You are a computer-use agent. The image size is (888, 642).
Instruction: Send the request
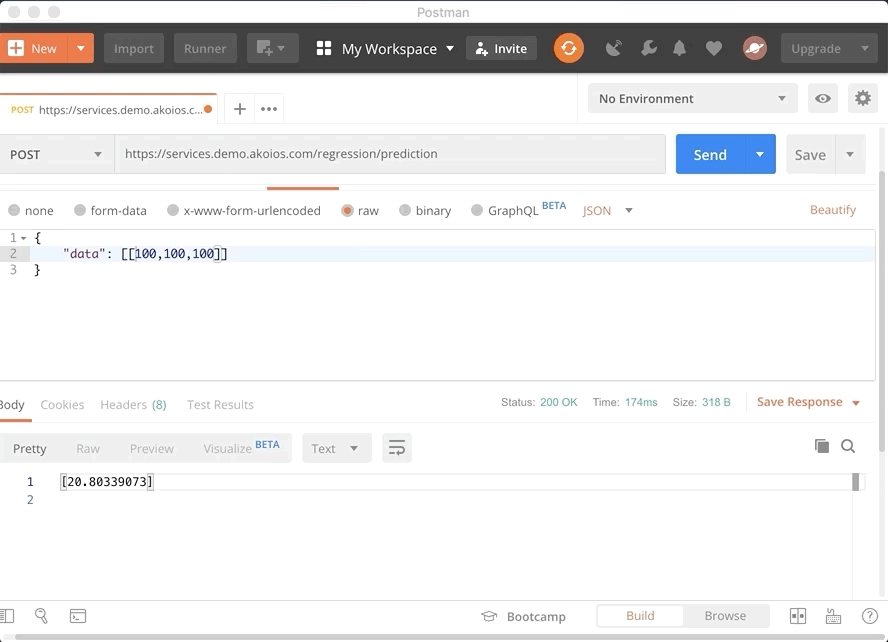[710, 154]
